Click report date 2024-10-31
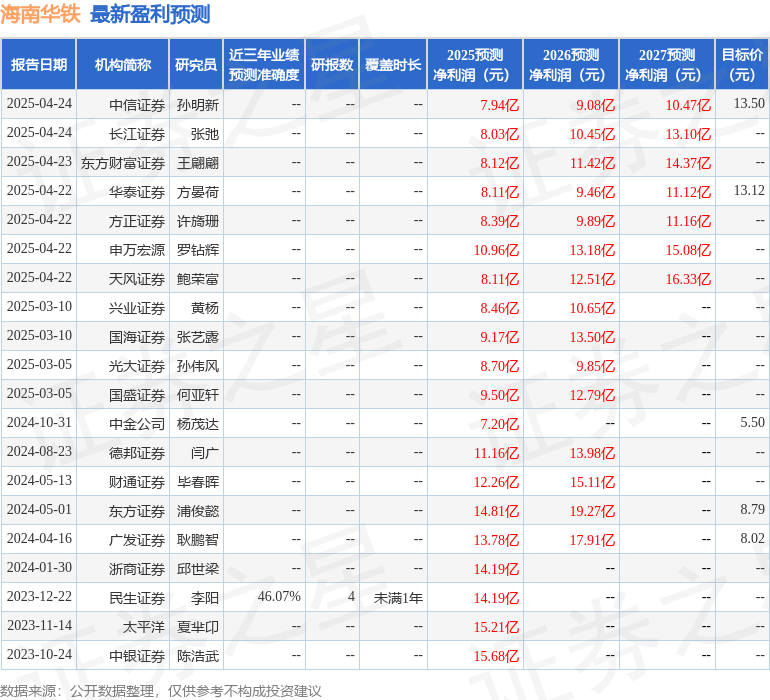Screen dimensions: 770x700 (x=39, y=422)
